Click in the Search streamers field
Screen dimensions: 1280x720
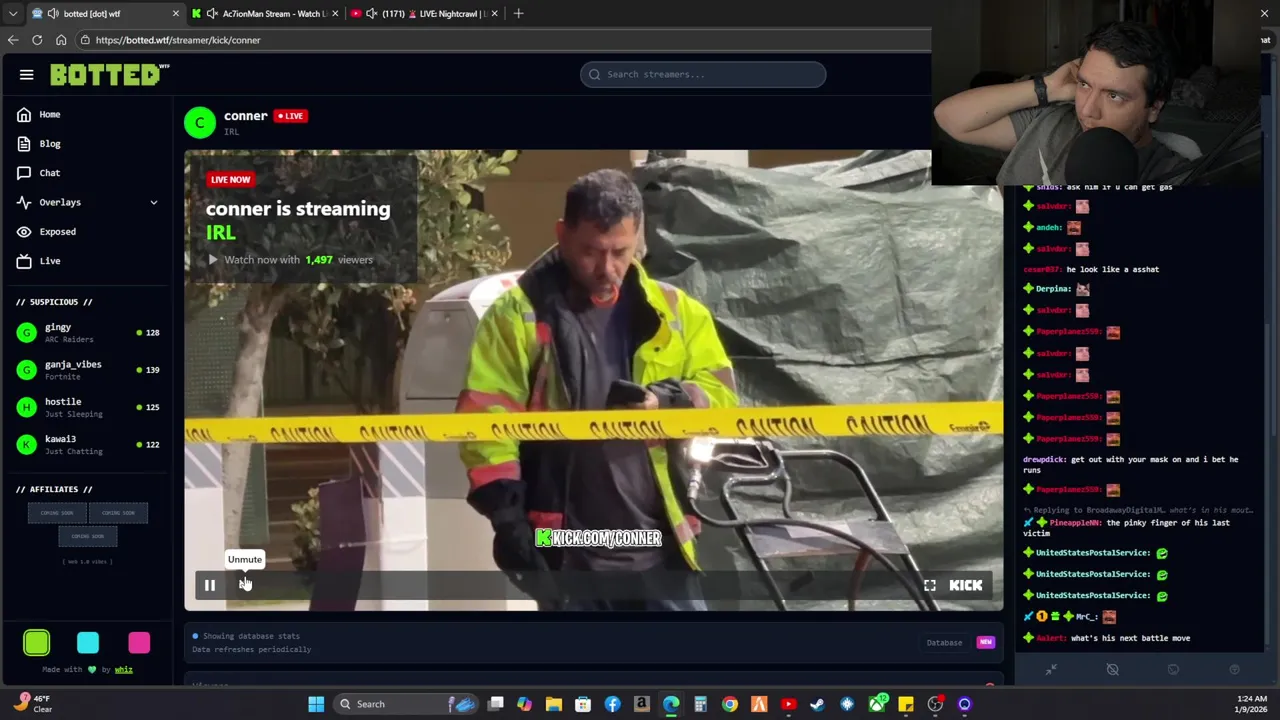point(703,74)
